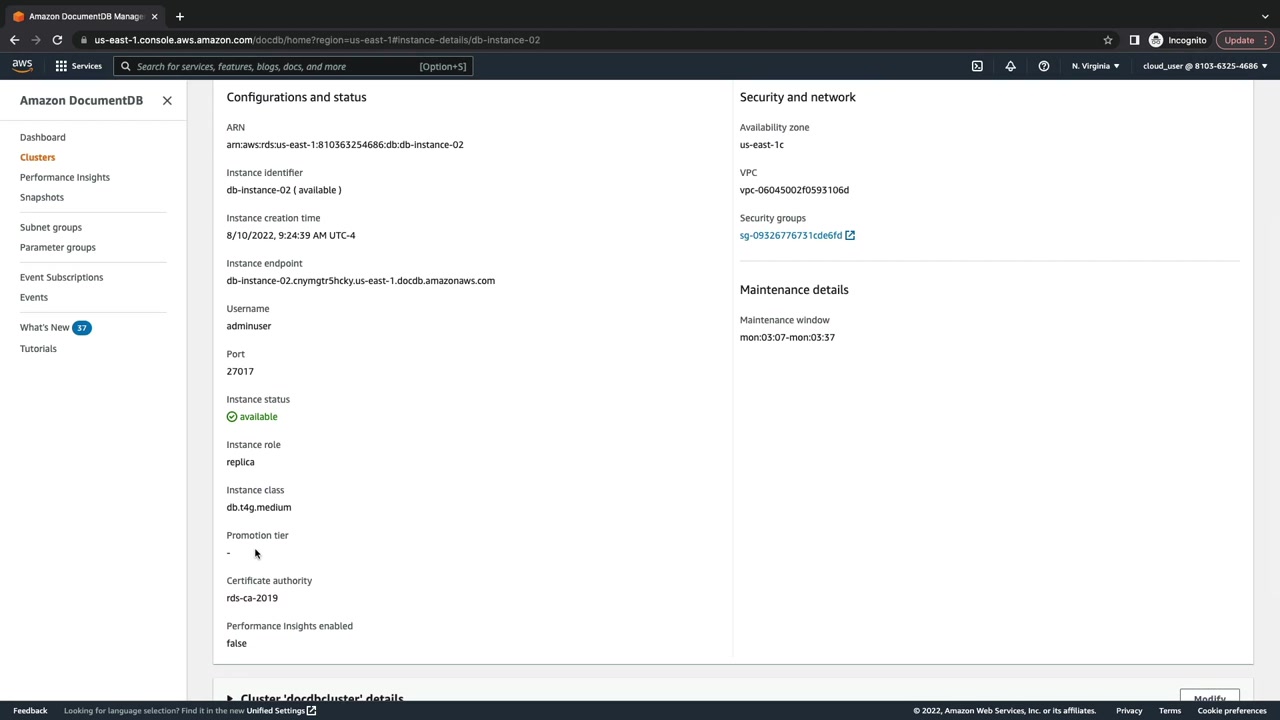The image size is (1280, 720).
Task: Open the Privacy footer link
Action: (1129, 711)
